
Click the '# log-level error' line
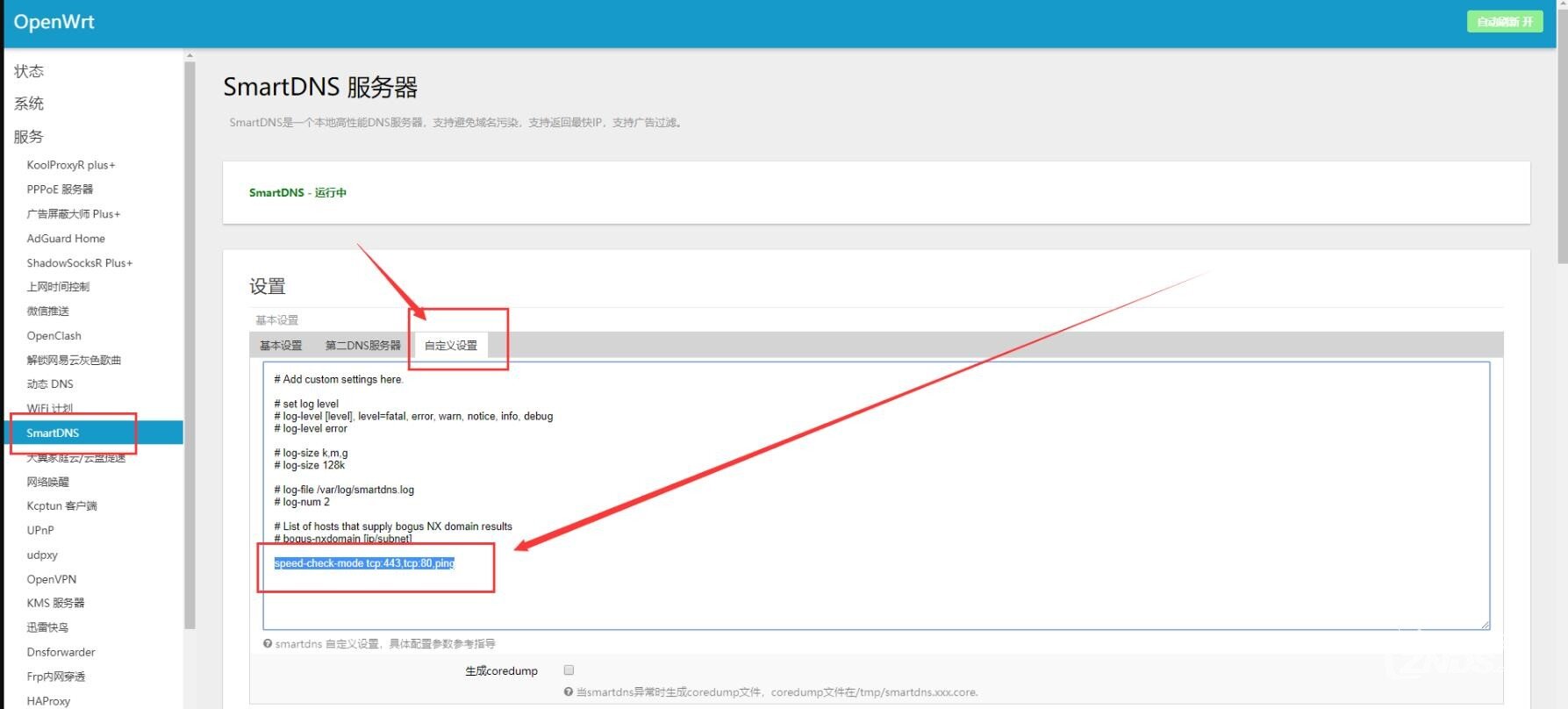(311, 429)
